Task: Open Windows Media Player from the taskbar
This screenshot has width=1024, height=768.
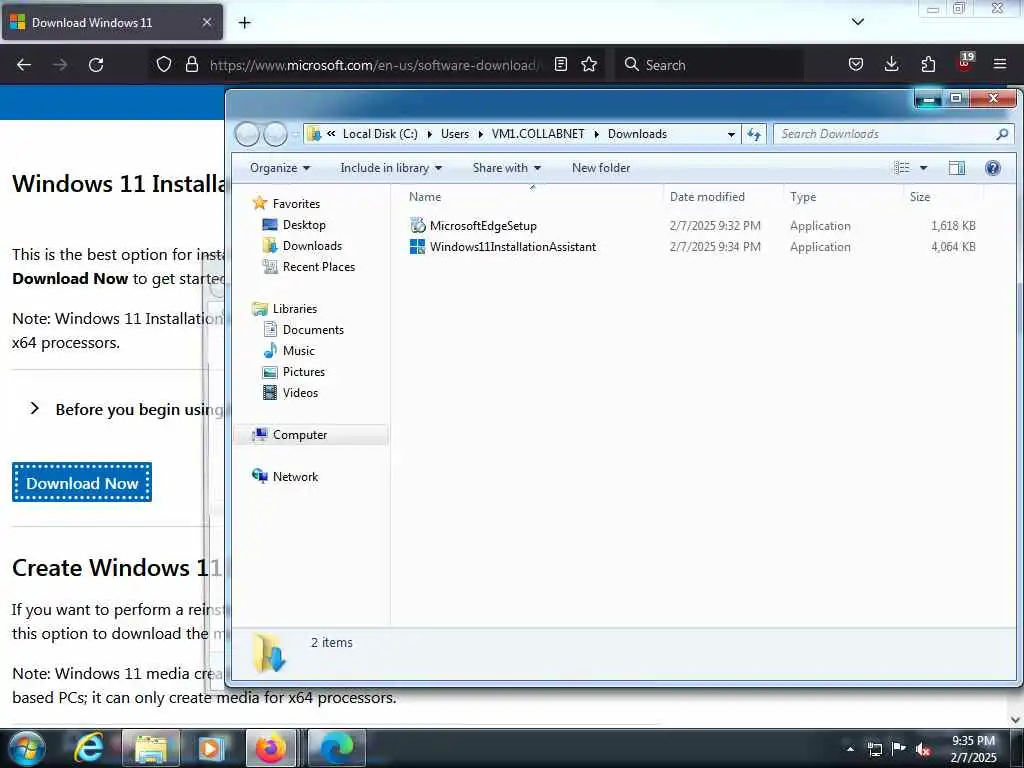Action: click(x=210, y=748)
